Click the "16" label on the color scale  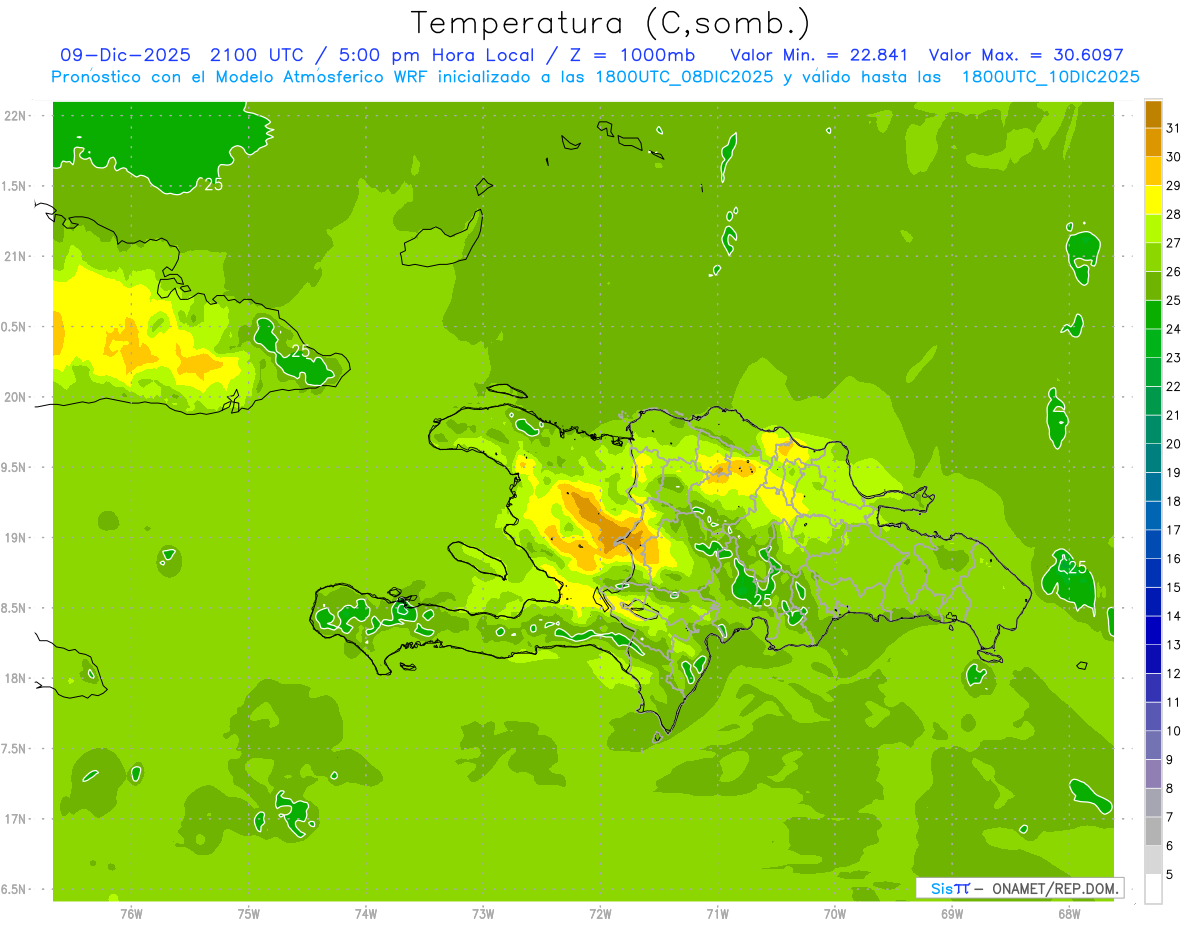point(1174,559)
